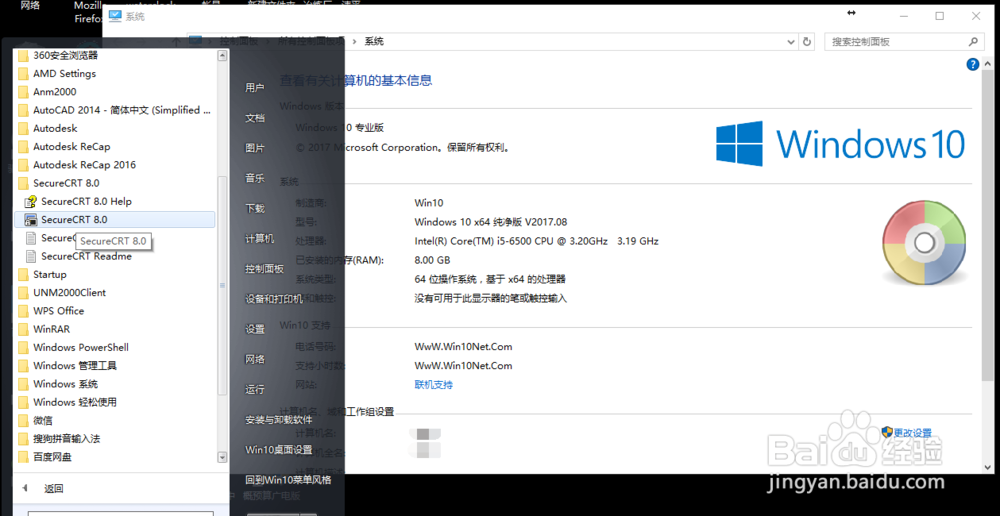Click the Windows 系统 folder icon

click(x=23, y=384)
